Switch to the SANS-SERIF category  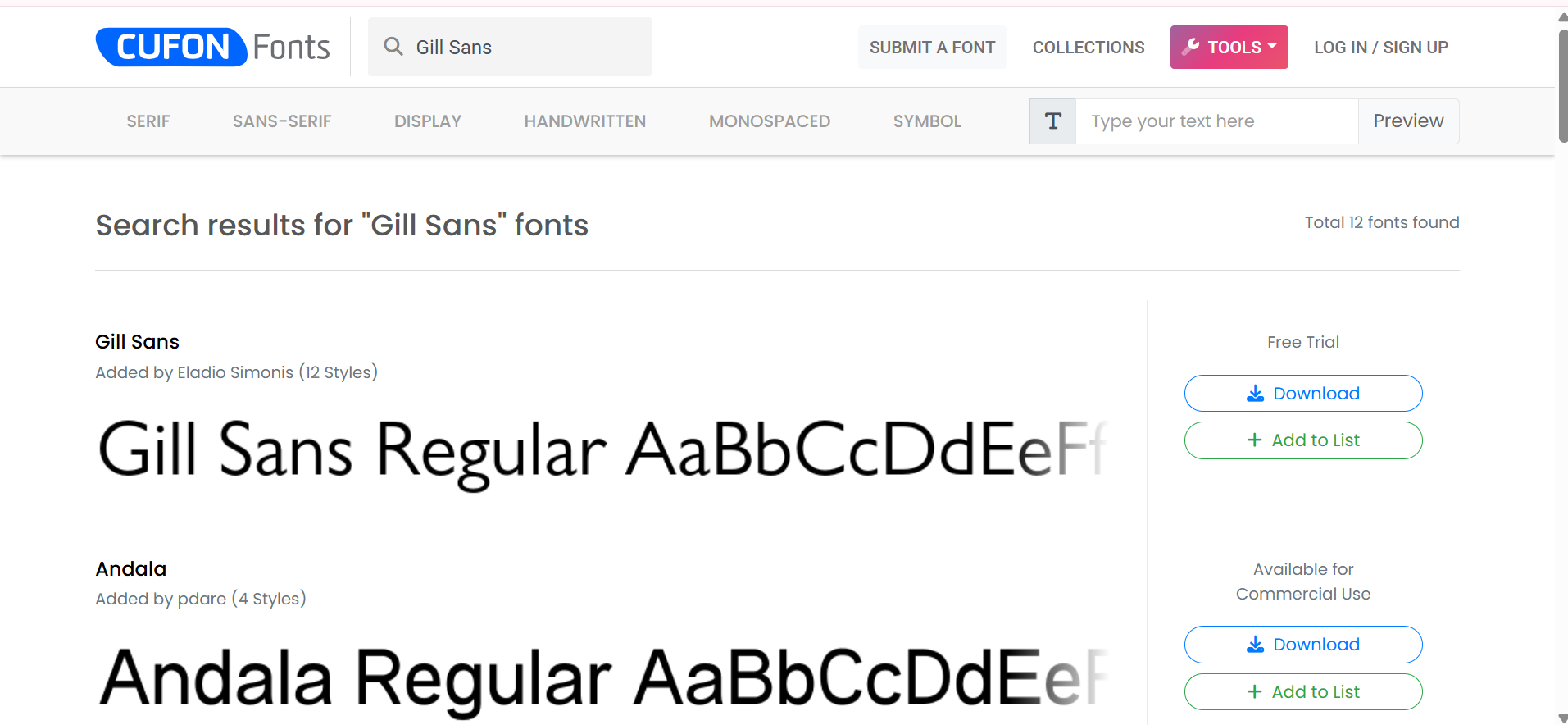(281, 121)
